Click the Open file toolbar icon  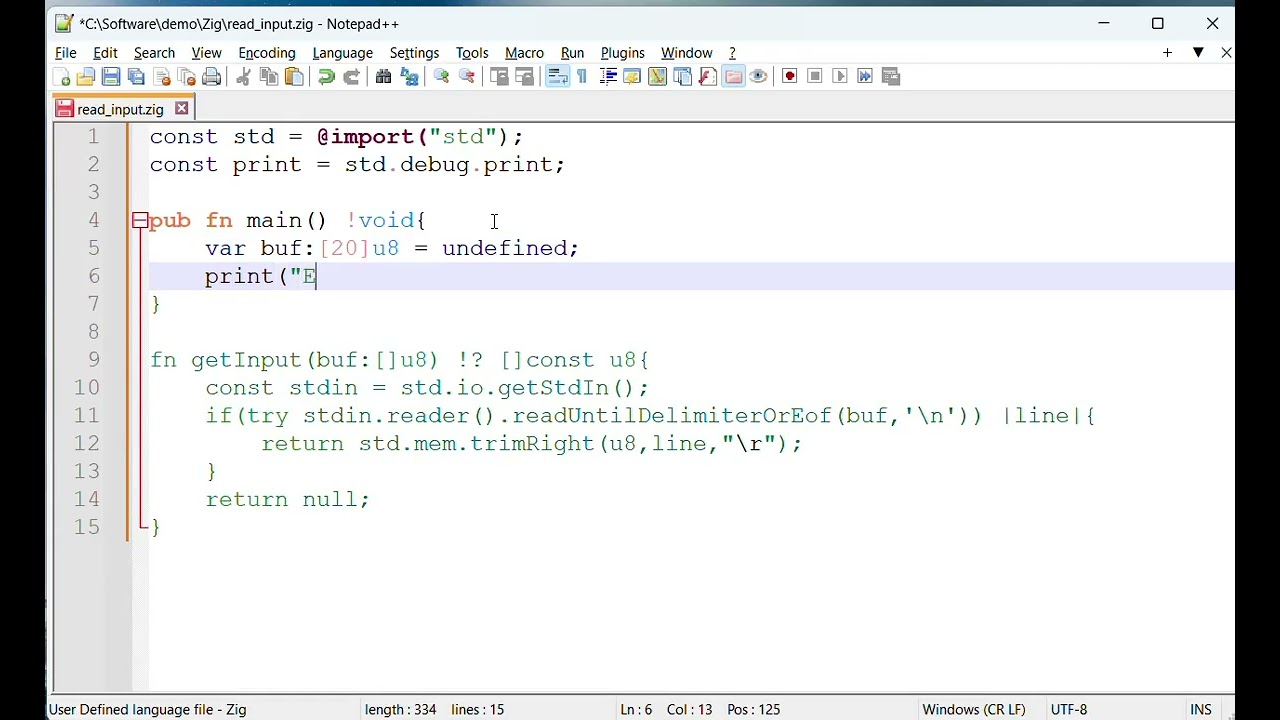tap(86, 77)
